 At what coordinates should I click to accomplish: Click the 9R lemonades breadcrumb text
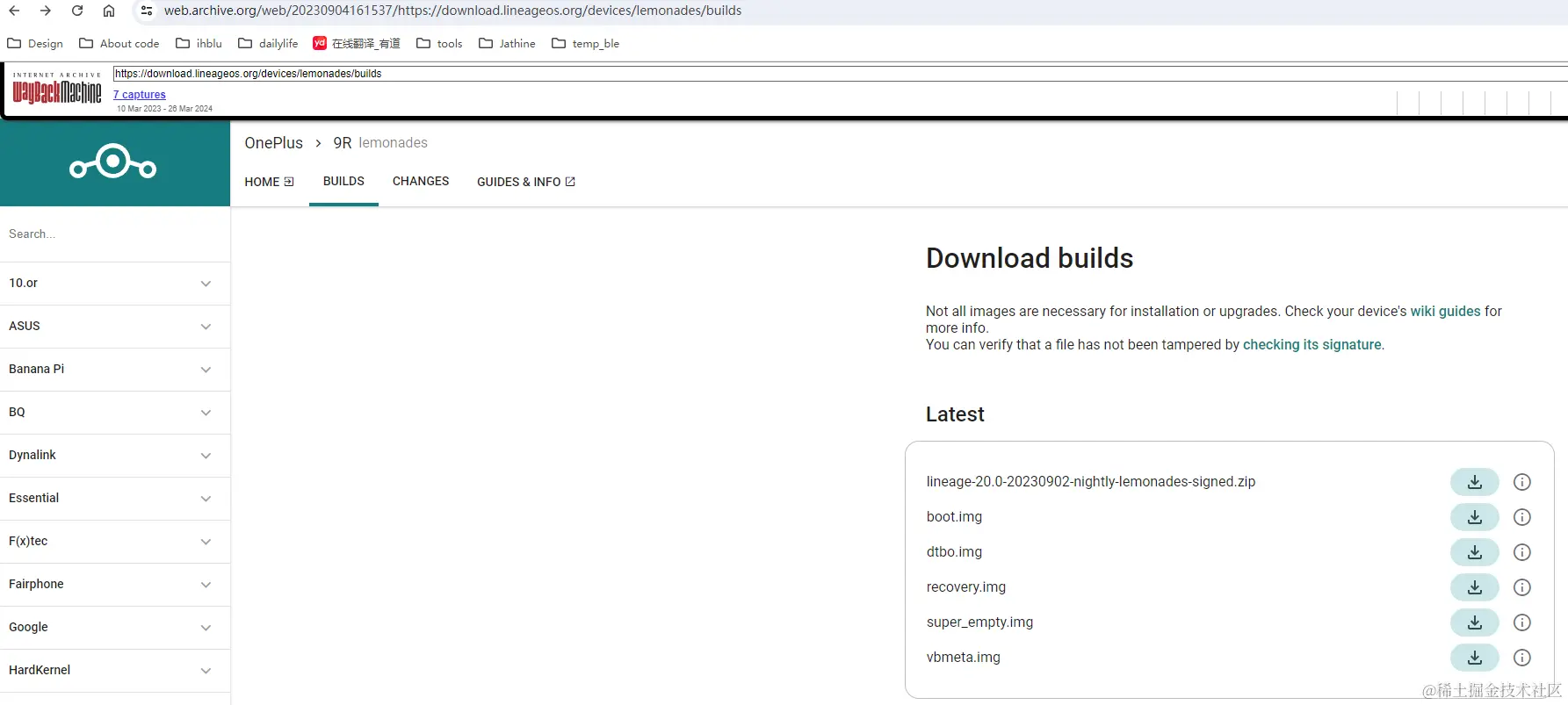click(380, 143)
